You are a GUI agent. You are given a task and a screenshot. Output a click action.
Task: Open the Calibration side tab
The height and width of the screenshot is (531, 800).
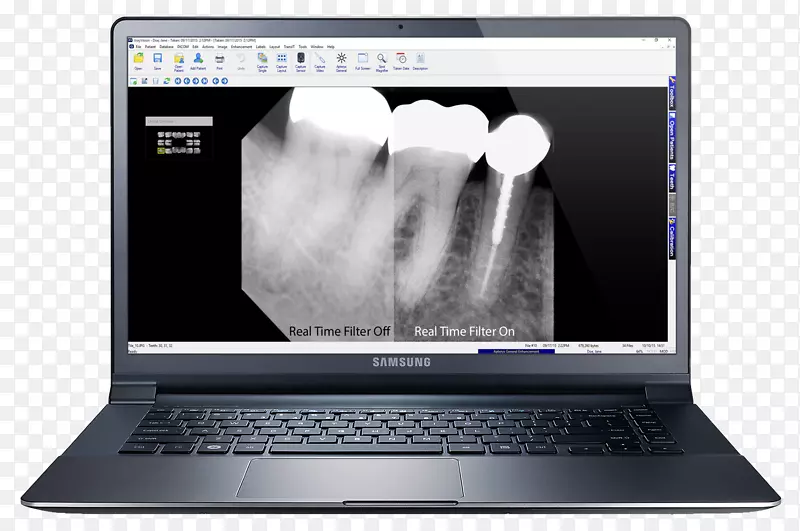[672, 238]
